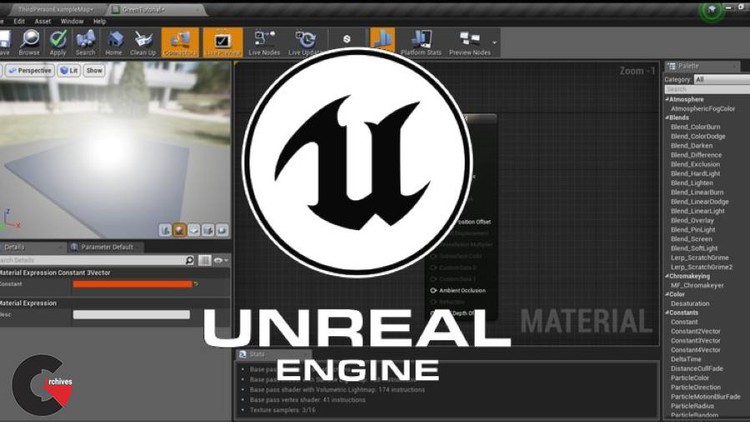
Task: Select the sphere preview mesh icon
Action: [x=181, y=229]
